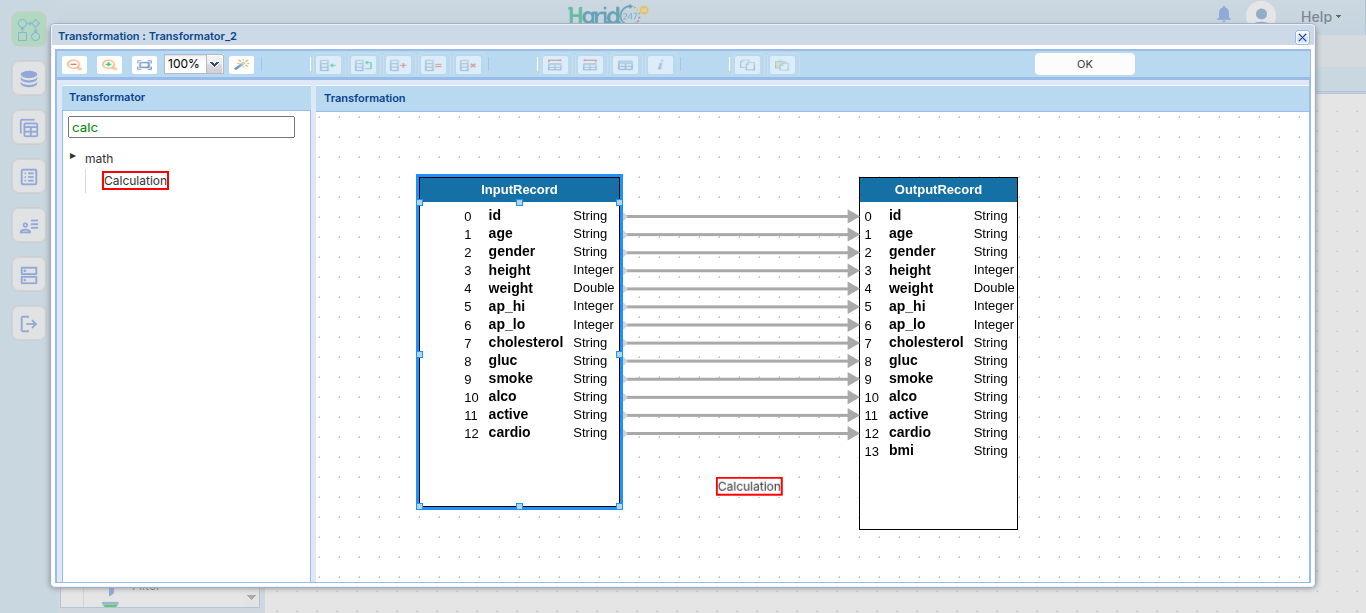Click the OK button
Viewport: 1366px width, 613px height.
1085,64
